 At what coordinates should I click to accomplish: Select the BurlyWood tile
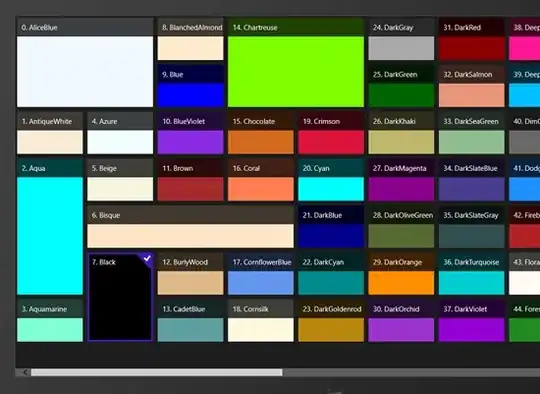point(190,274)
